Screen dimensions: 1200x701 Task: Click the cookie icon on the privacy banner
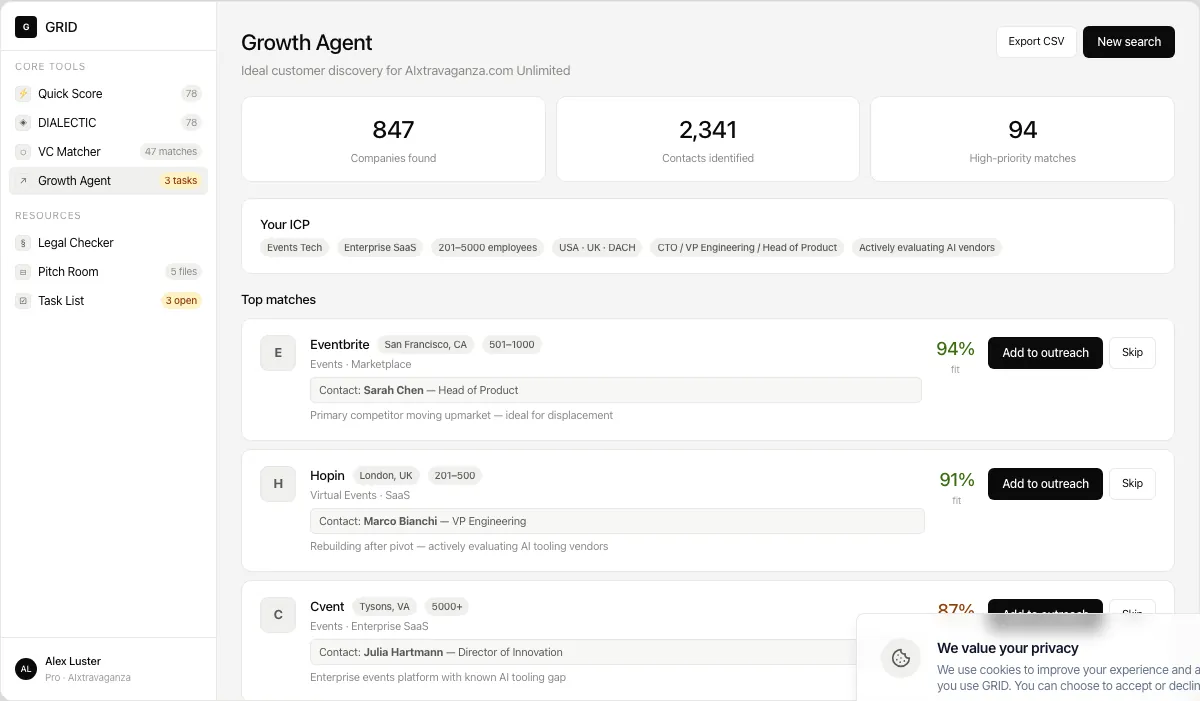(x=901, y=658)
